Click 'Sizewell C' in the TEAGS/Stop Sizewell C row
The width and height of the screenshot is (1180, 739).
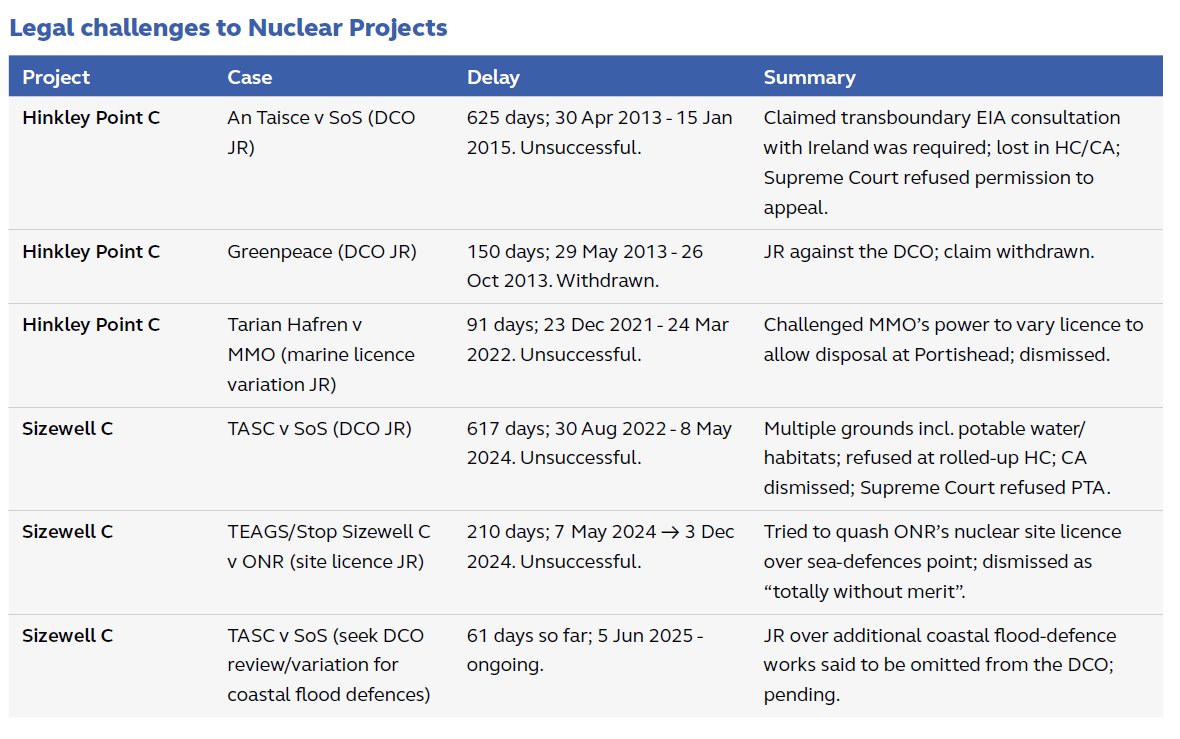pyautogui.click(x=67, y=532)
